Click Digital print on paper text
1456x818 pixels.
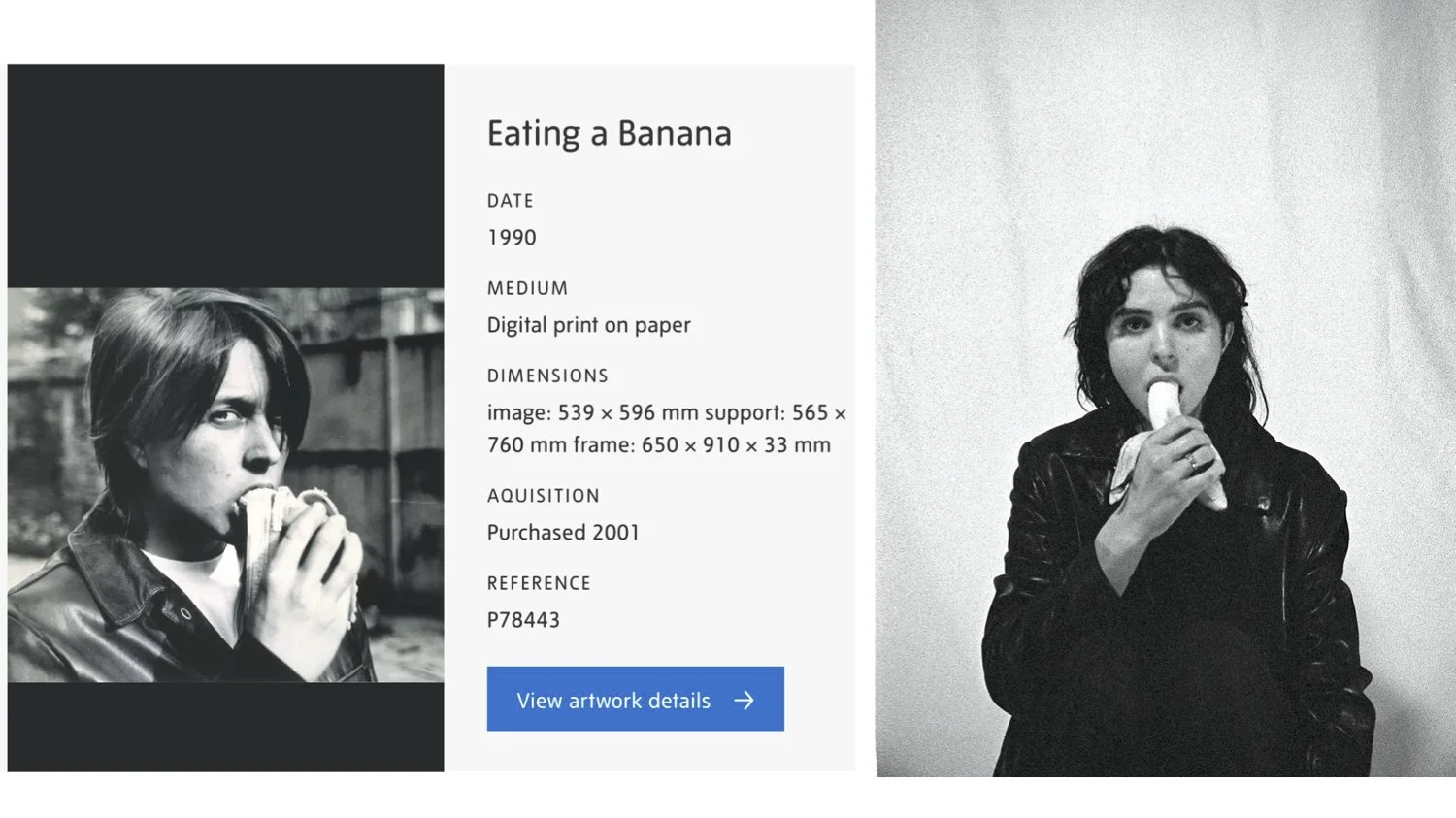point(588,325)
